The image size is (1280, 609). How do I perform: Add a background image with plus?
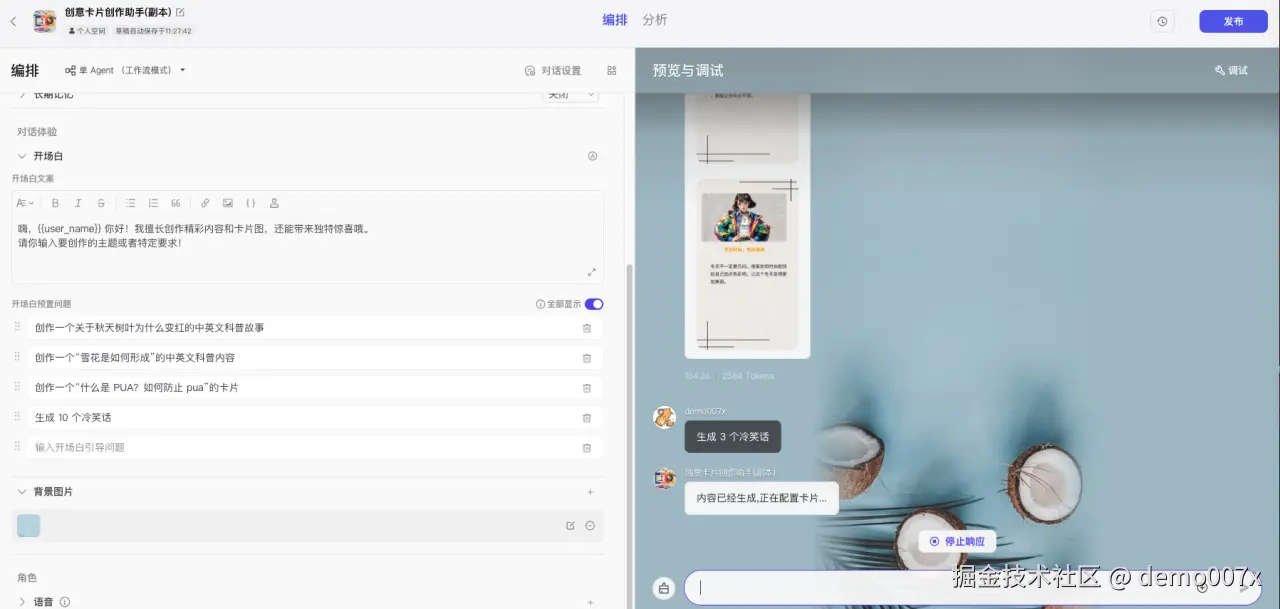(x=590, y=492)
